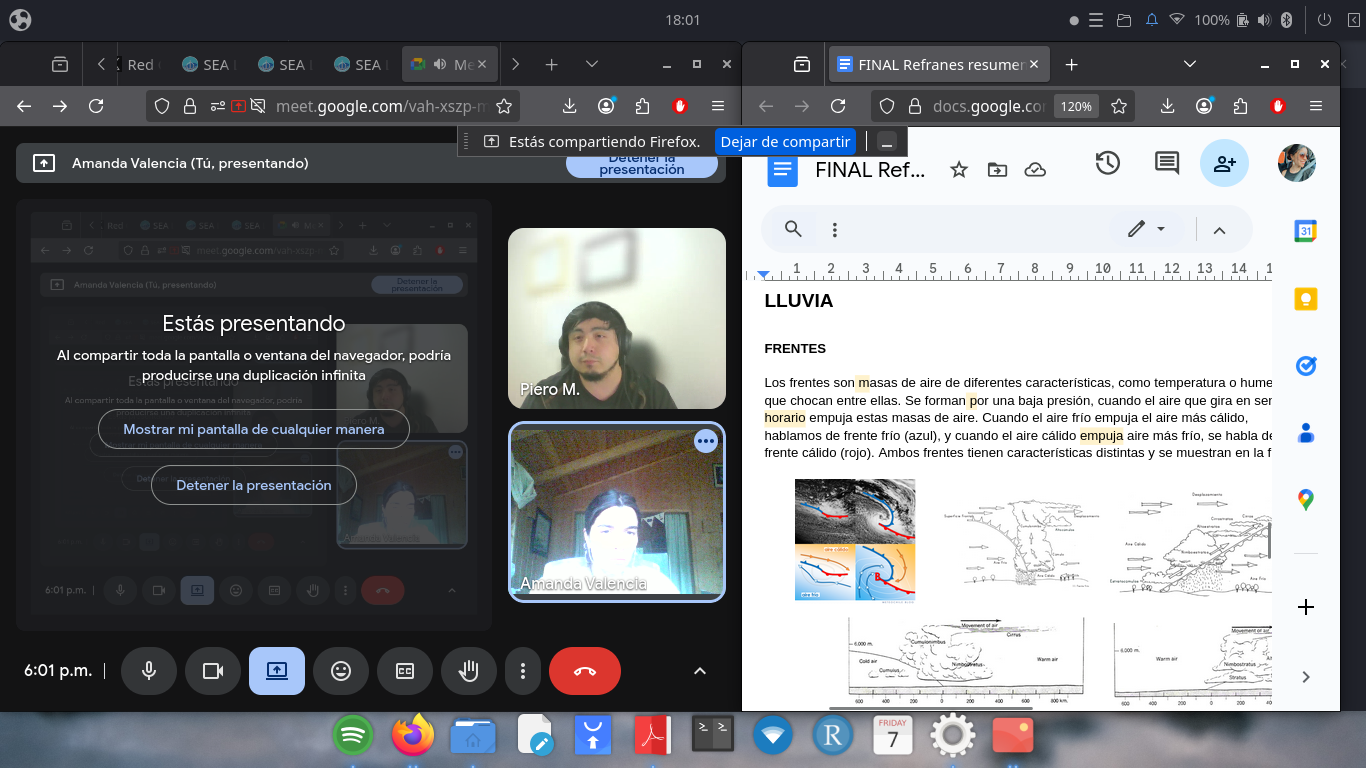Toggle raise hand in Meet

point(468,671)
